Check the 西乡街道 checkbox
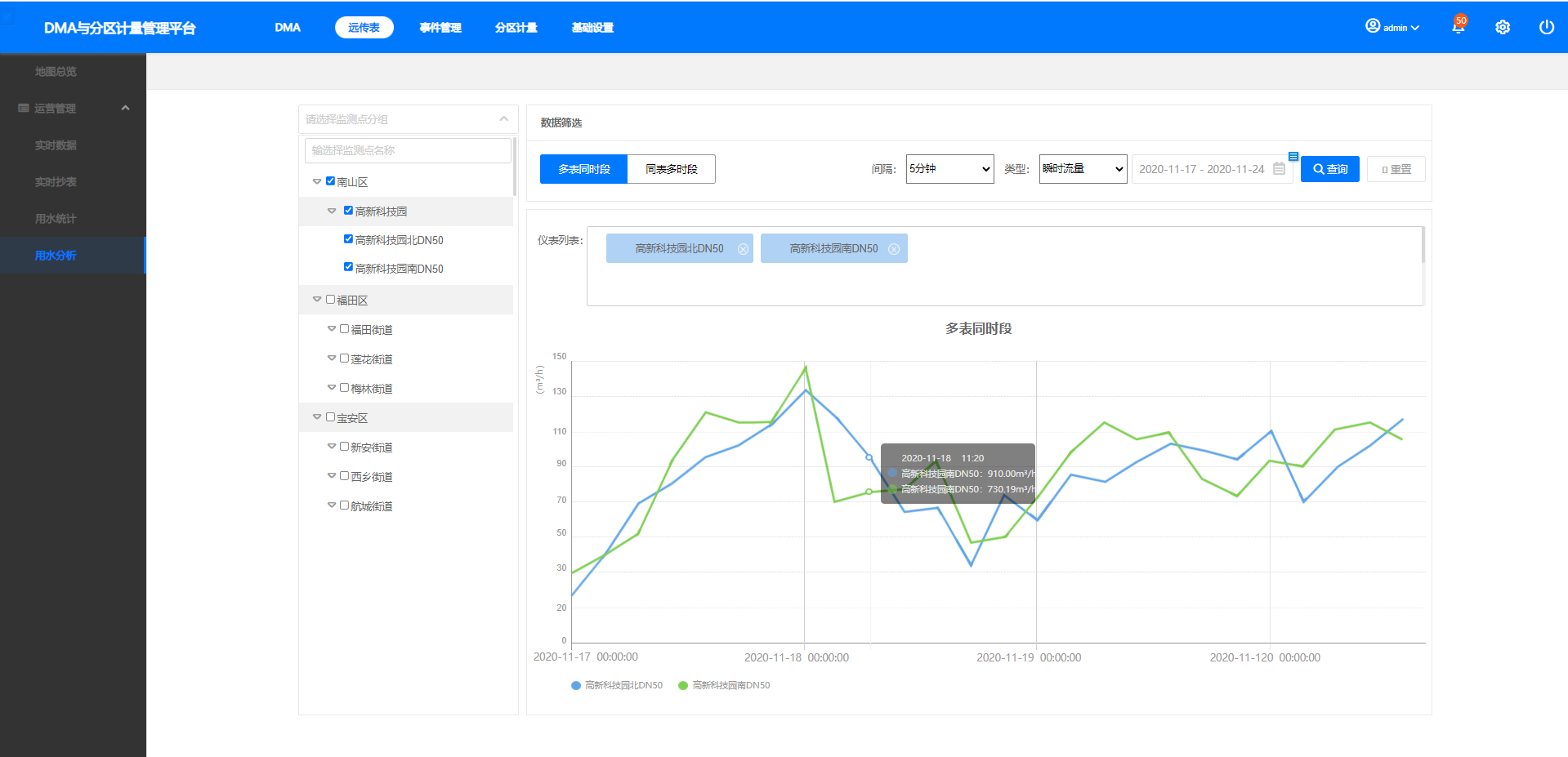 (x=344, y=476)
